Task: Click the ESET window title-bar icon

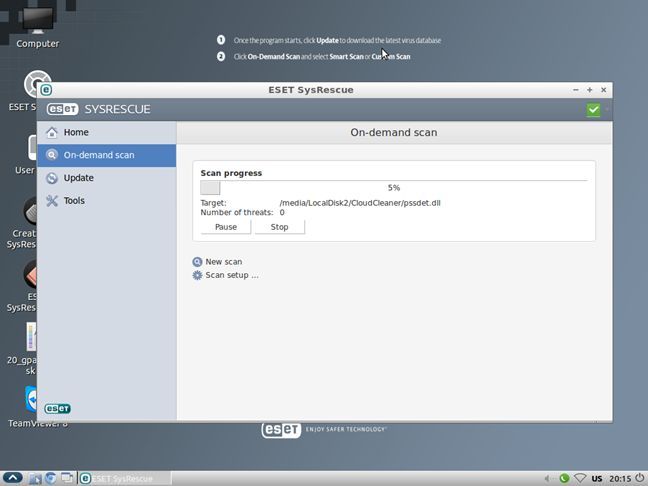Action: 46,90
